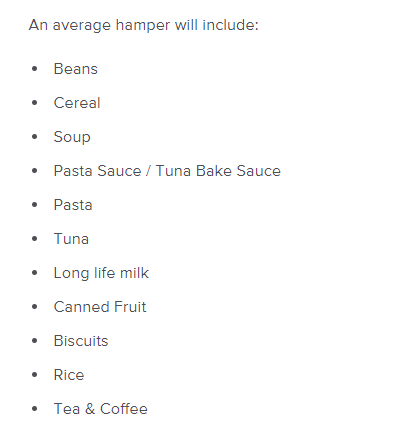Click the Rice list entry
This screenshot has width=395, height=433.
69,375
